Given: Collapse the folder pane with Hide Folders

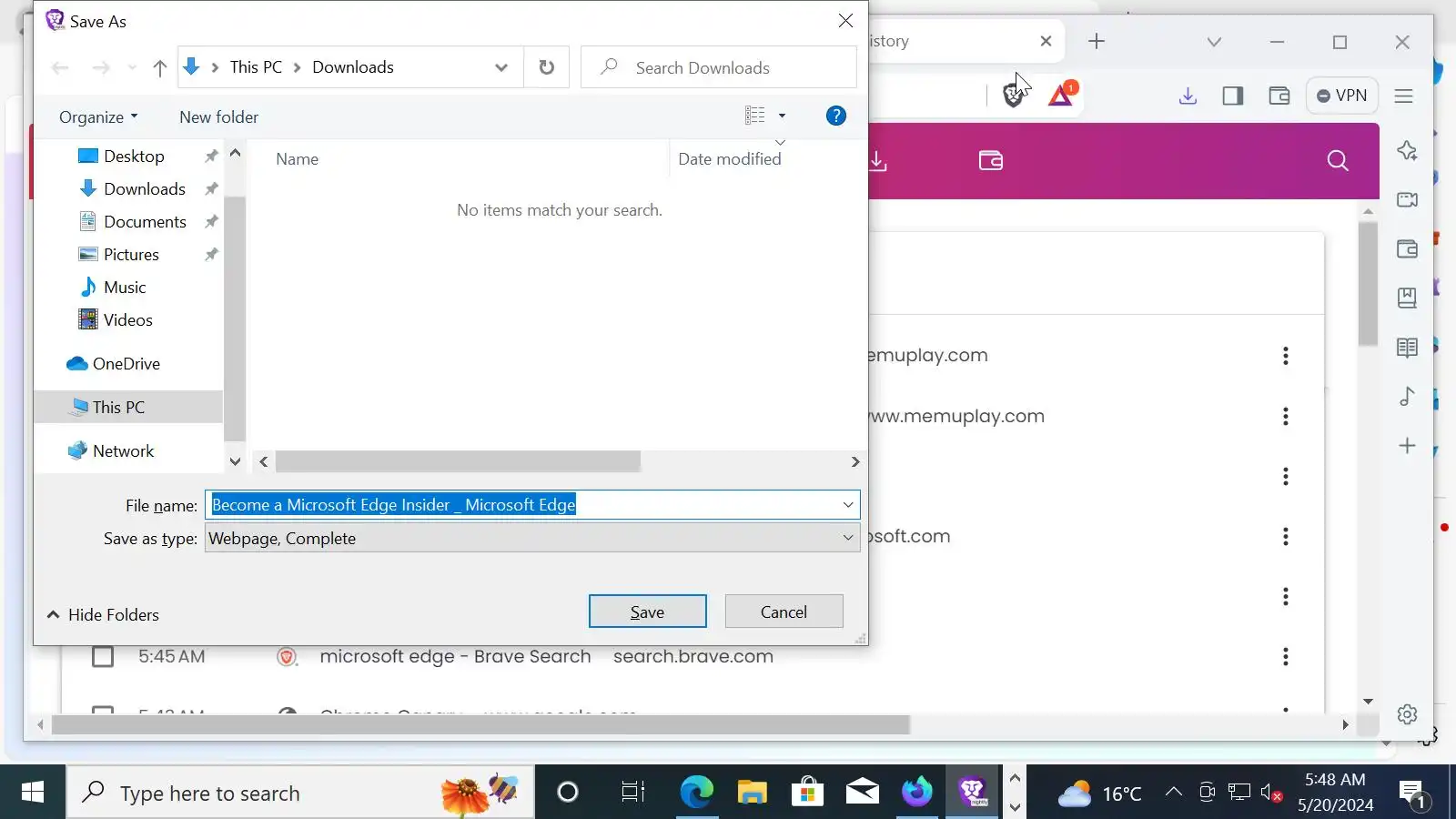Looking at the screenshot, I should (x=104, y=614).
